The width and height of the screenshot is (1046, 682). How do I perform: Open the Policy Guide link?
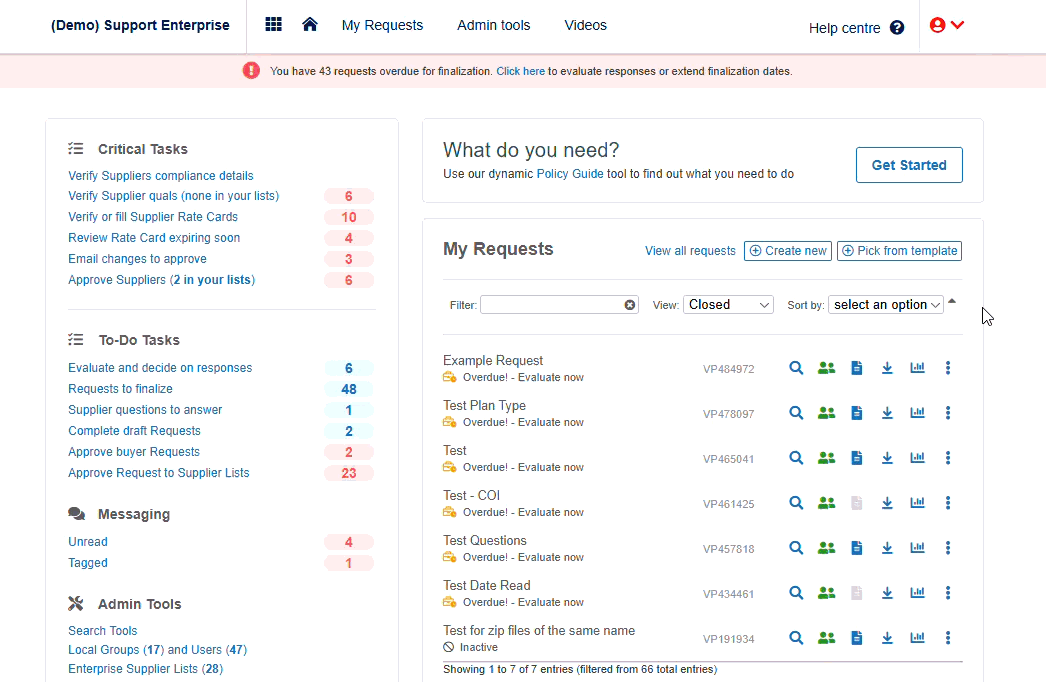pyautogui.click(x=570, y=174)
